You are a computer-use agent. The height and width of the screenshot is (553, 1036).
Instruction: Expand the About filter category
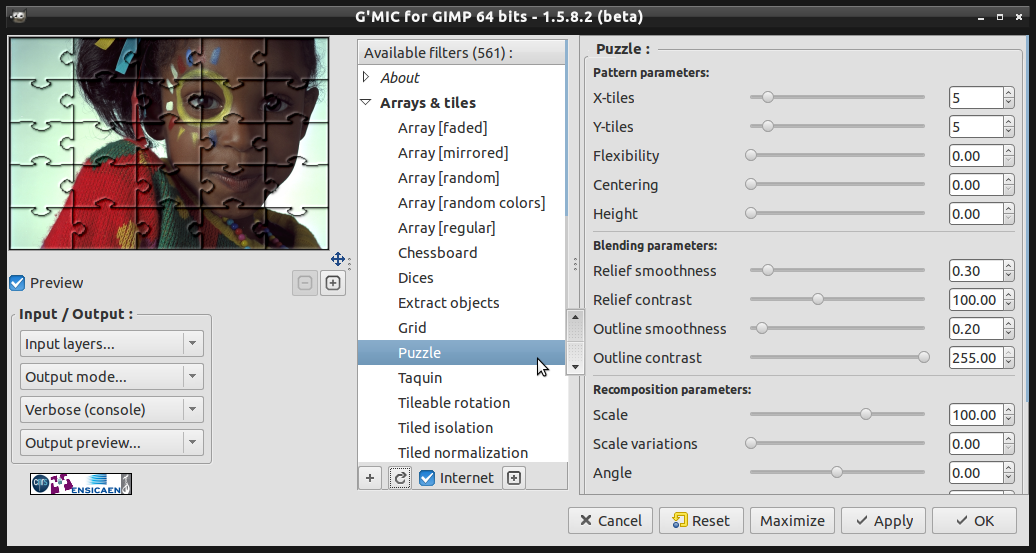(366, 77)
